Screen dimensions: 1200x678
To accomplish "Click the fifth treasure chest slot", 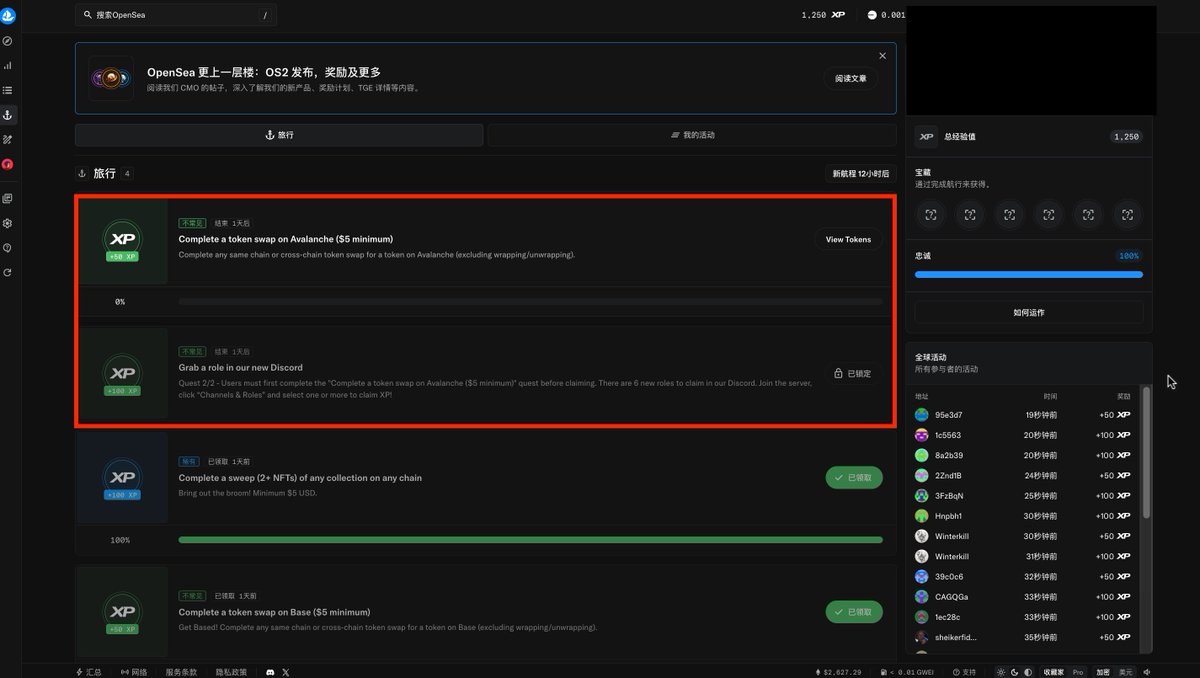I will coord(1088,215).
